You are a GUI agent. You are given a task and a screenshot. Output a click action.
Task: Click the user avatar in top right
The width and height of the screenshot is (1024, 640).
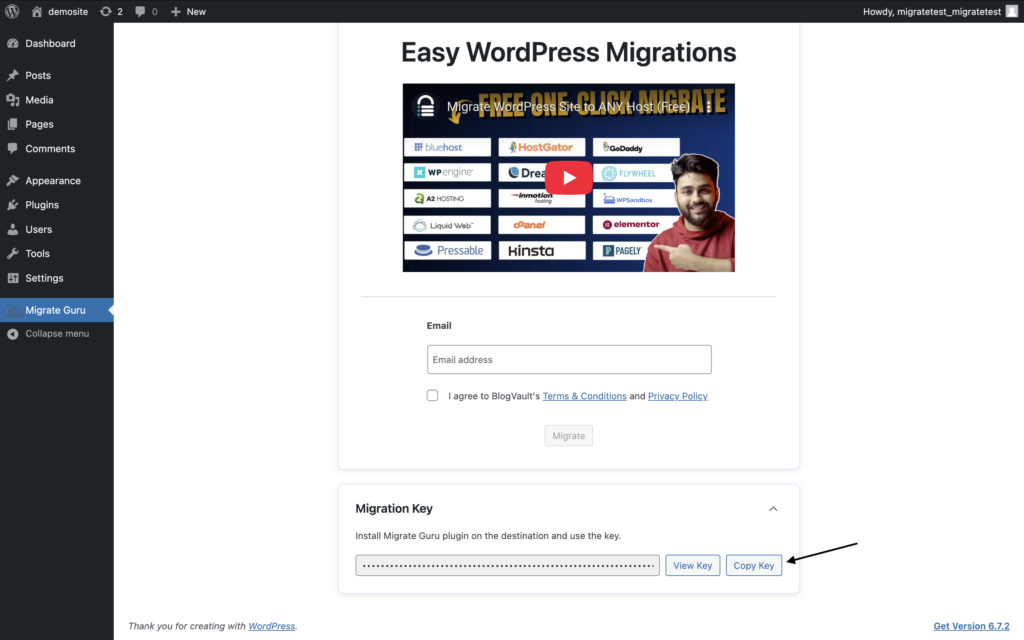pos(1010,11)
